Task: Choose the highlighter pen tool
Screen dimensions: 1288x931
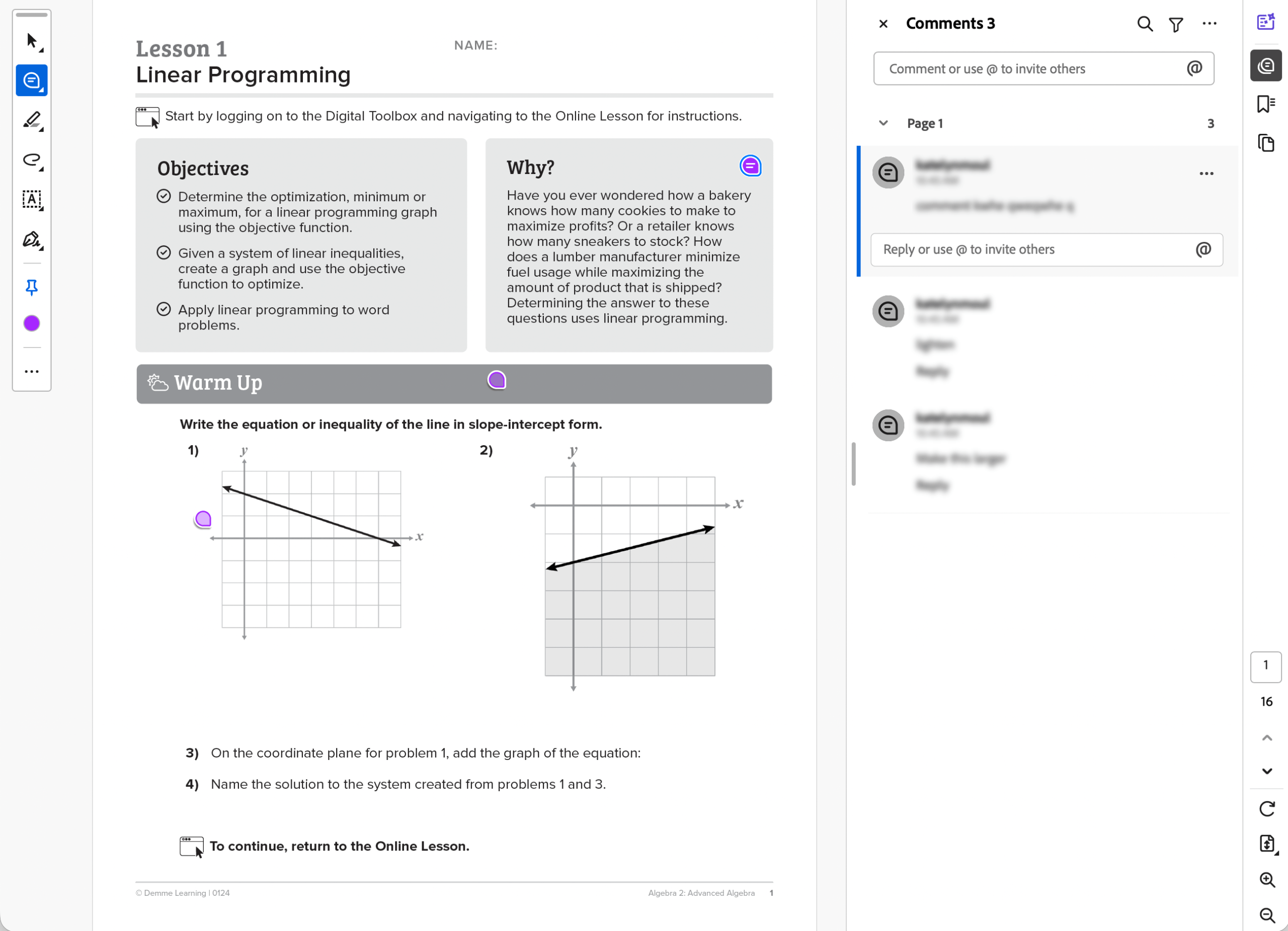Action: (x=32, y=120)
